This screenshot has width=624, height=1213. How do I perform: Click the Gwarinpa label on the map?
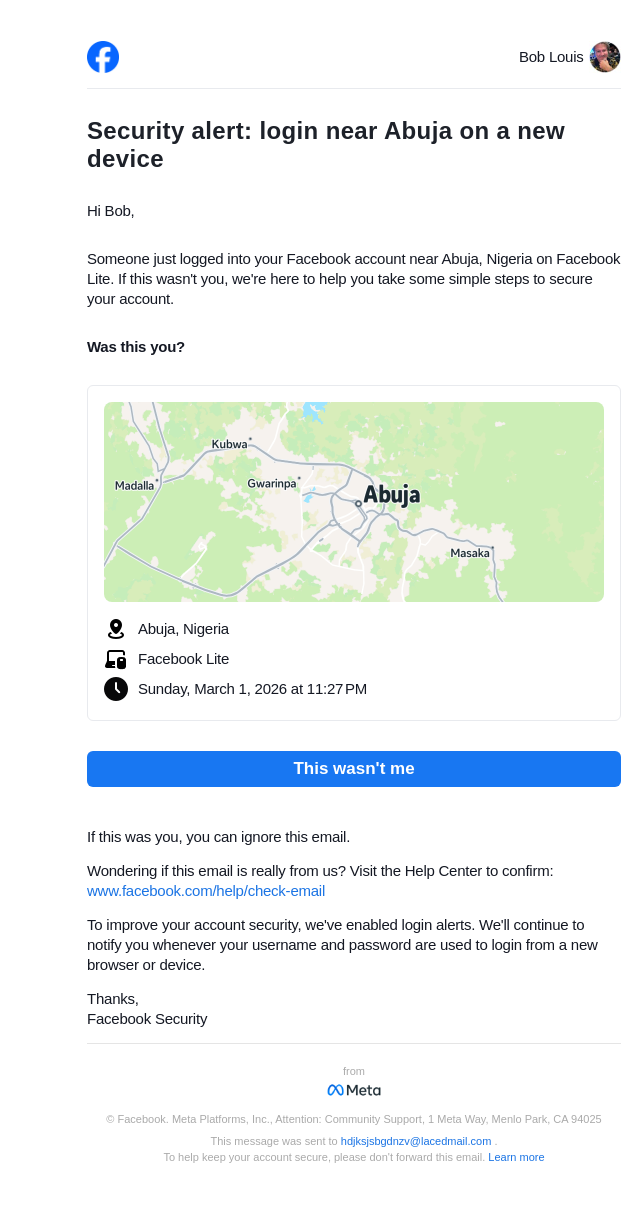(272, 484)
